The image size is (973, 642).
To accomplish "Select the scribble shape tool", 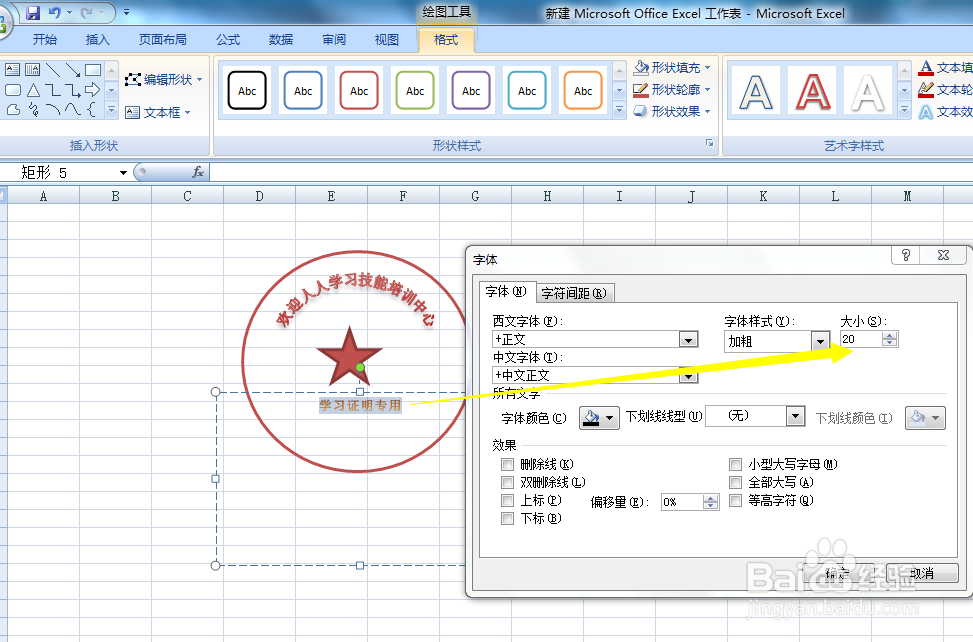I will [34, 110].
